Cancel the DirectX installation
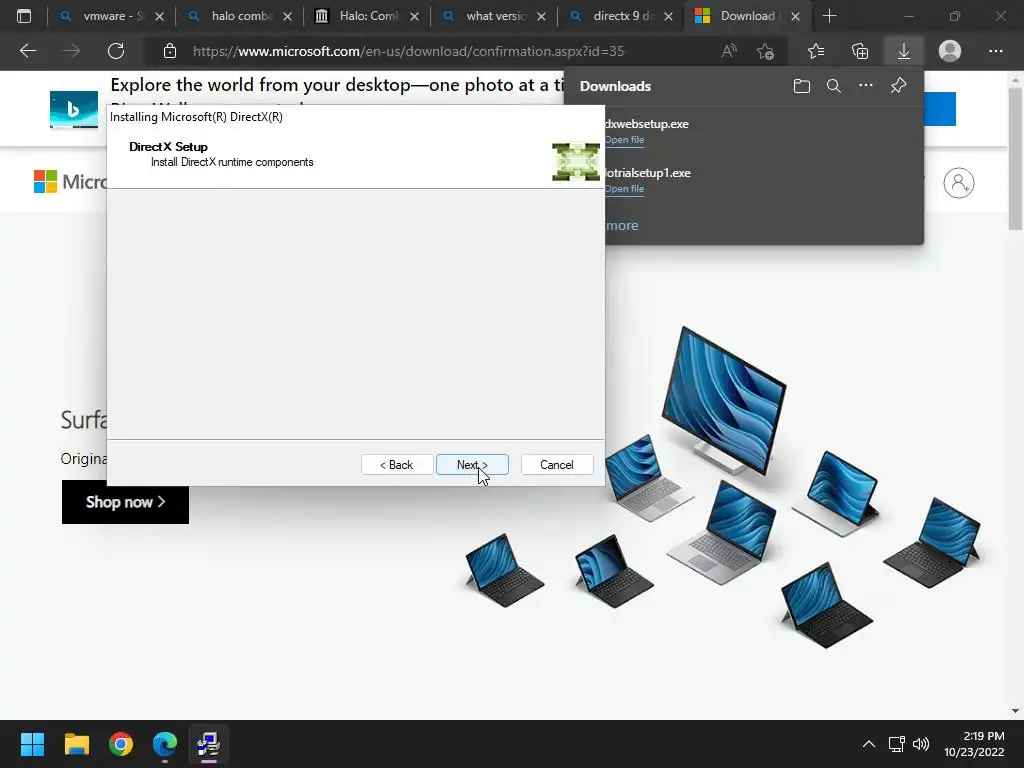 tap(556, 464)
